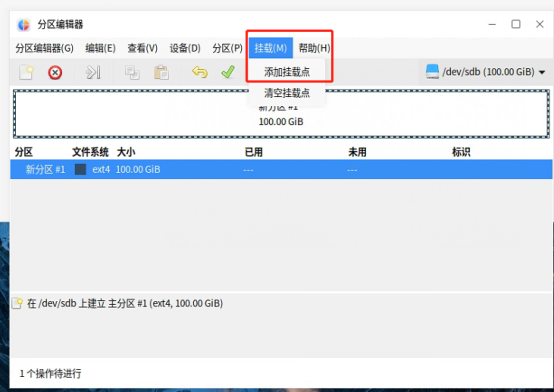
Task: Open the 分区(P) menu
Action: pyautogui.click(x=227, y=48)
